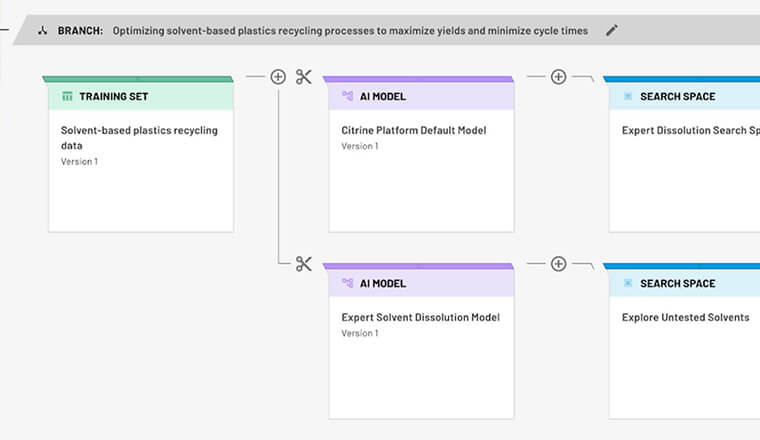The width and height of the screenshot is (760, 440).
Task: Click the TRAINING SET header label
Action: pos(114,96)
